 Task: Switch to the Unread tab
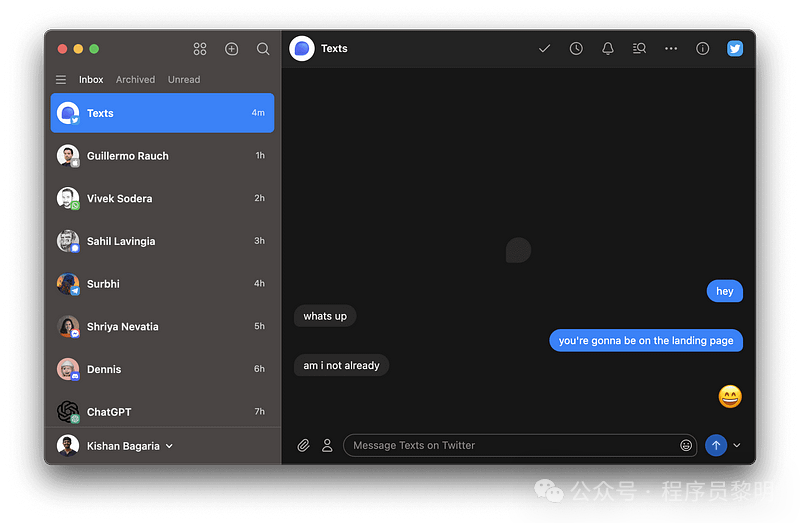click(x=184, y=80)
